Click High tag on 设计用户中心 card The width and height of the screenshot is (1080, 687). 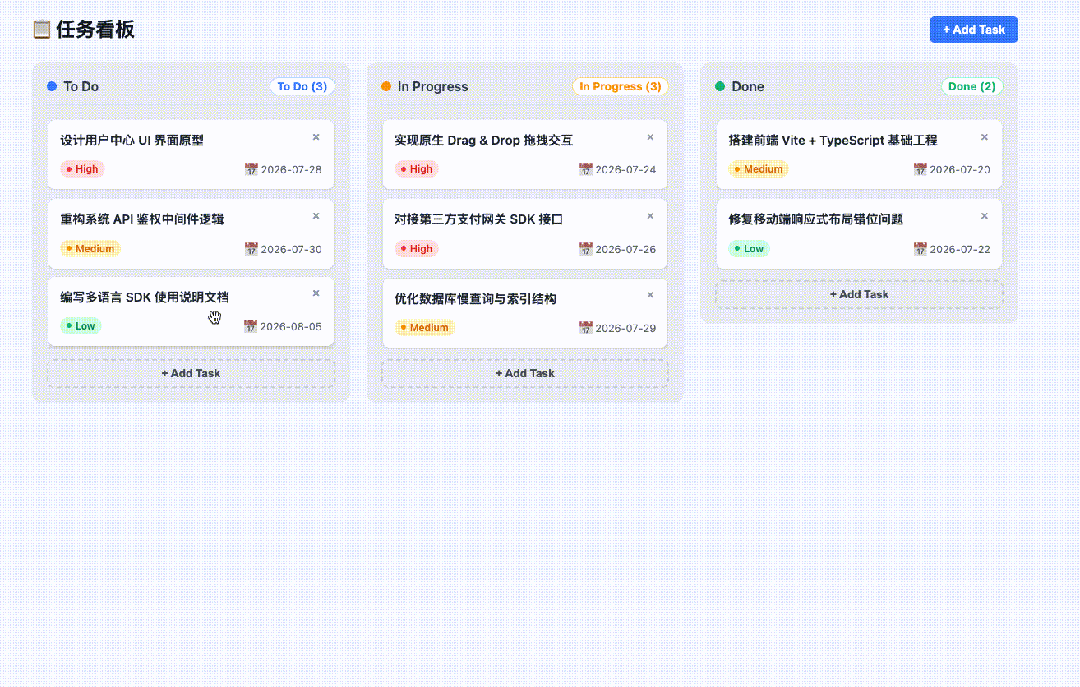pyautogui.click(x=82, y=169)
